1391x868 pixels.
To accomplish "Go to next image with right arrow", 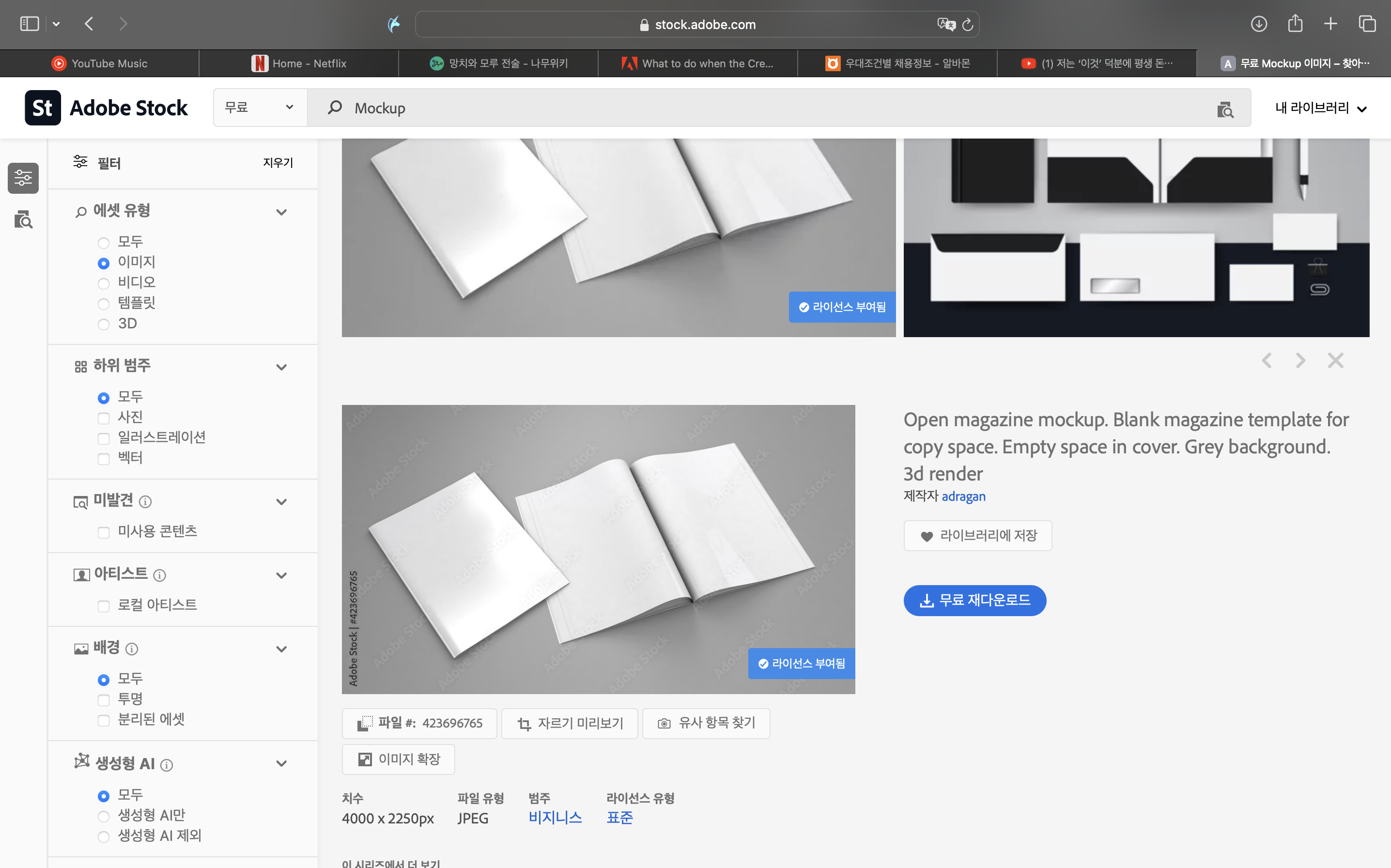I will click(1300, 360).
